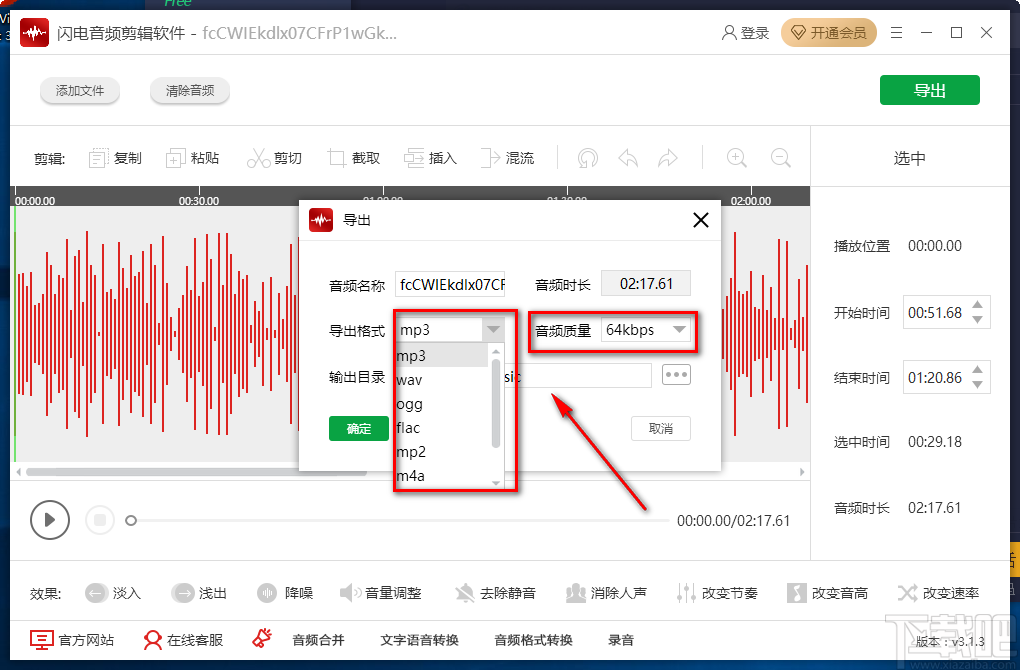Click the 00:30.00 timeline ruler mark
Image resolution: width=1020 pixels, height=670 pixels.
coord(198,200)
